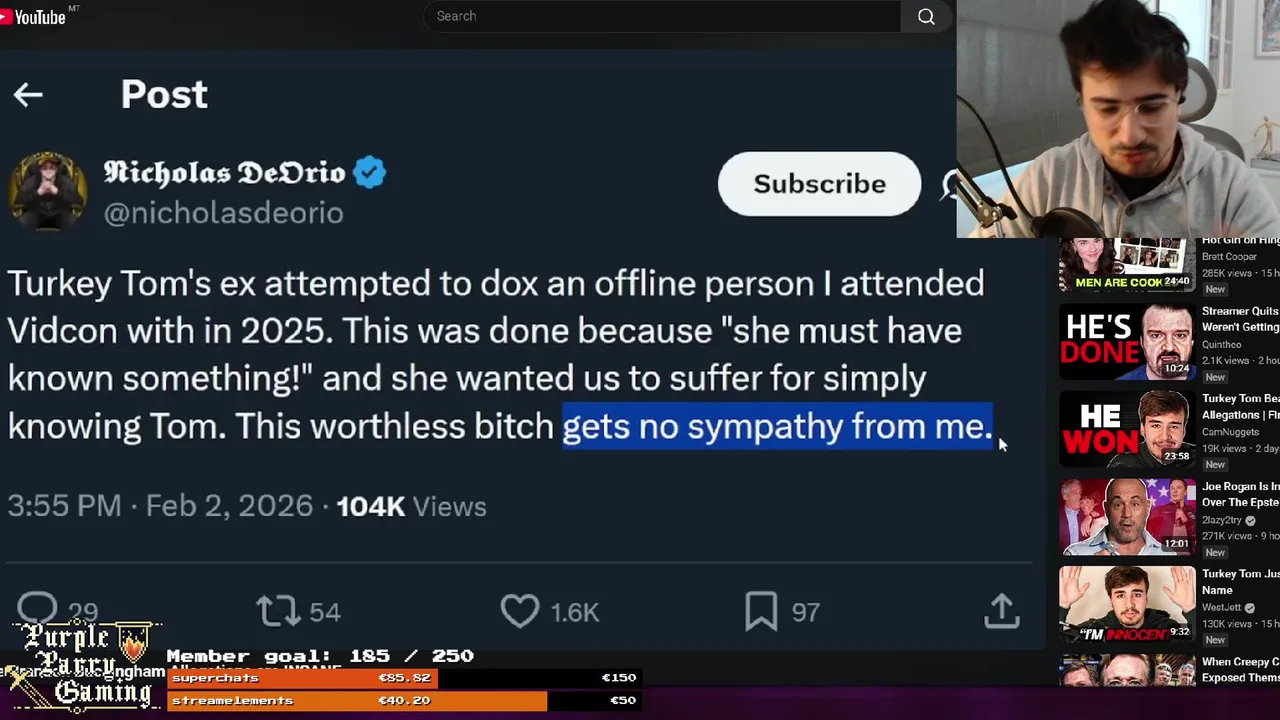This screenshot has width=1280, height=720.
Task: Click the repost icon with 54
Action: click(278, 611)
